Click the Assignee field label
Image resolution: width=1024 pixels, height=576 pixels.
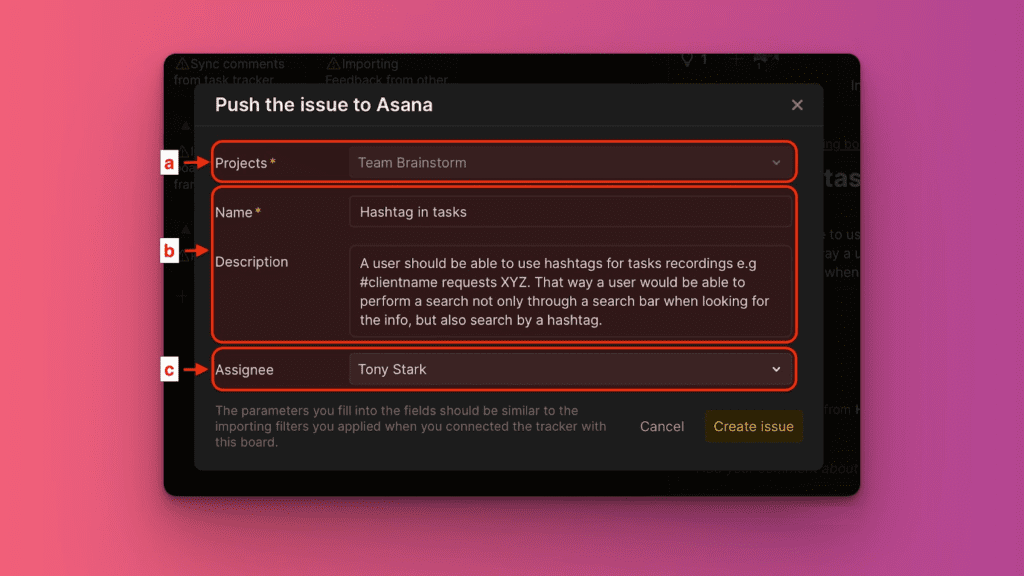(x=244, y=370)
